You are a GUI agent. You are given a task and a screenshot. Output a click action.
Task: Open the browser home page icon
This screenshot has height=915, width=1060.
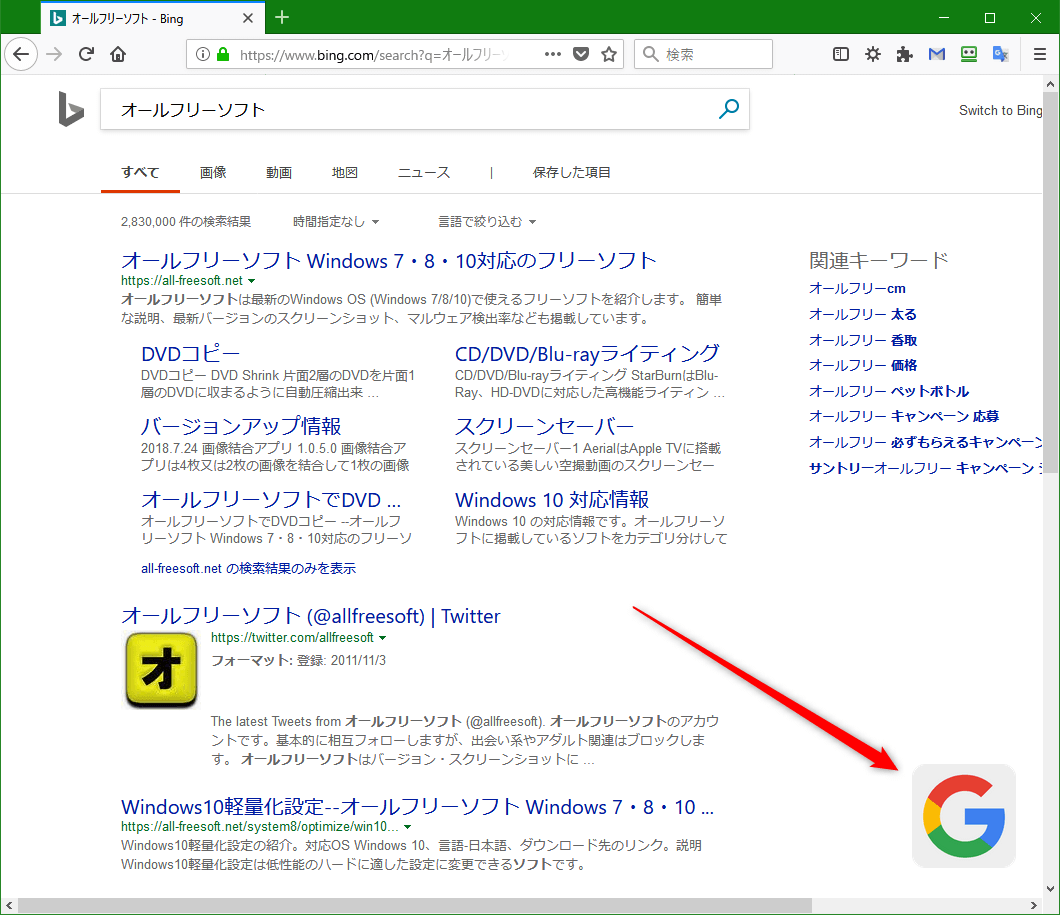tap(118, 54)
